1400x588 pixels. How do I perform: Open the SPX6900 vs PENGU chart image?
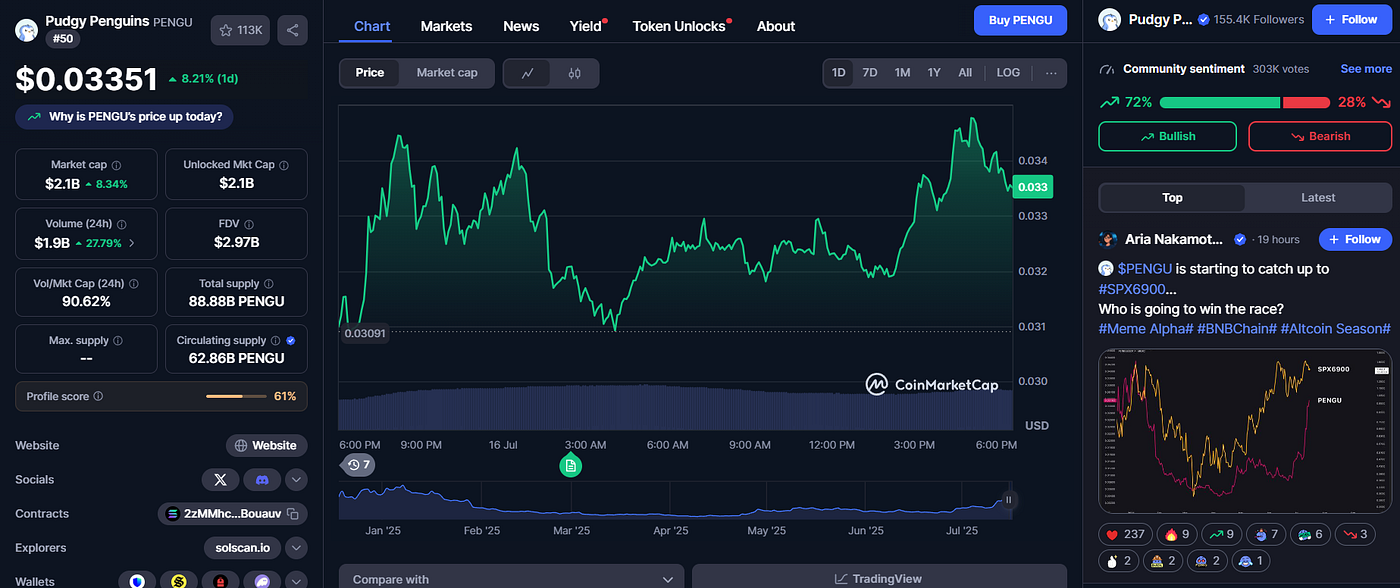click(1245, 431)
